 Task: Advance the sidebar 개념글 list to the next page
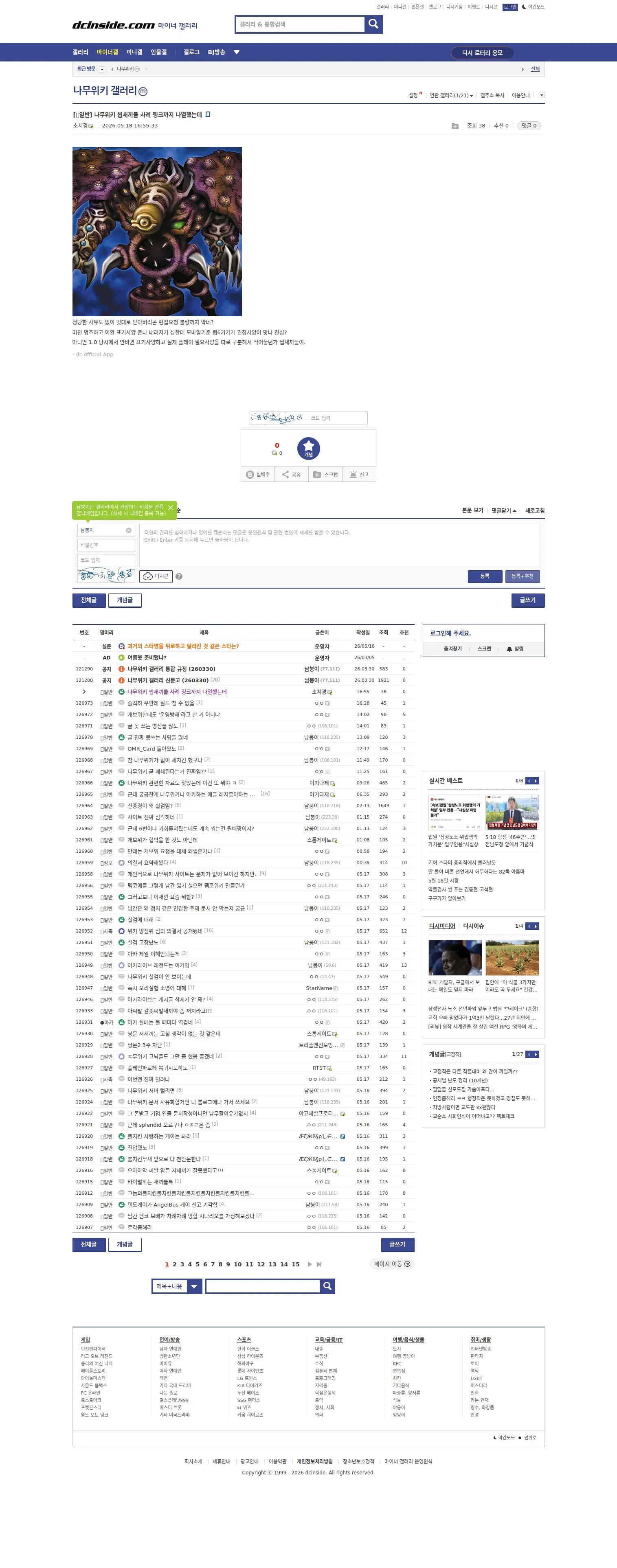tap(536, 1054)
